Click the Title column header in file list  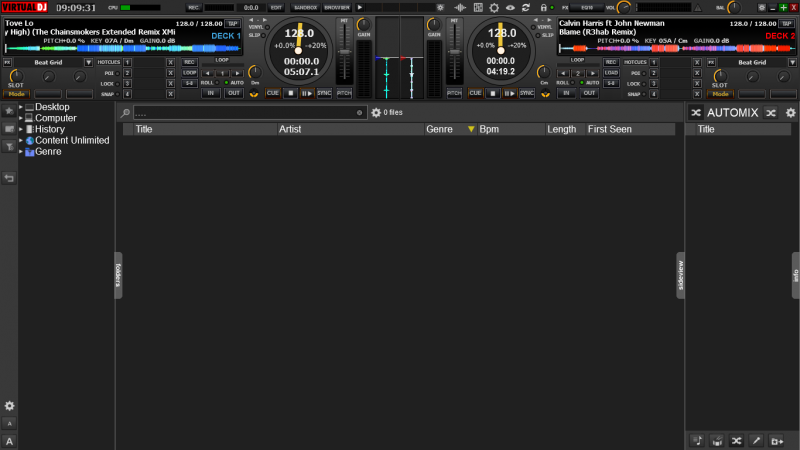(205, 130)
